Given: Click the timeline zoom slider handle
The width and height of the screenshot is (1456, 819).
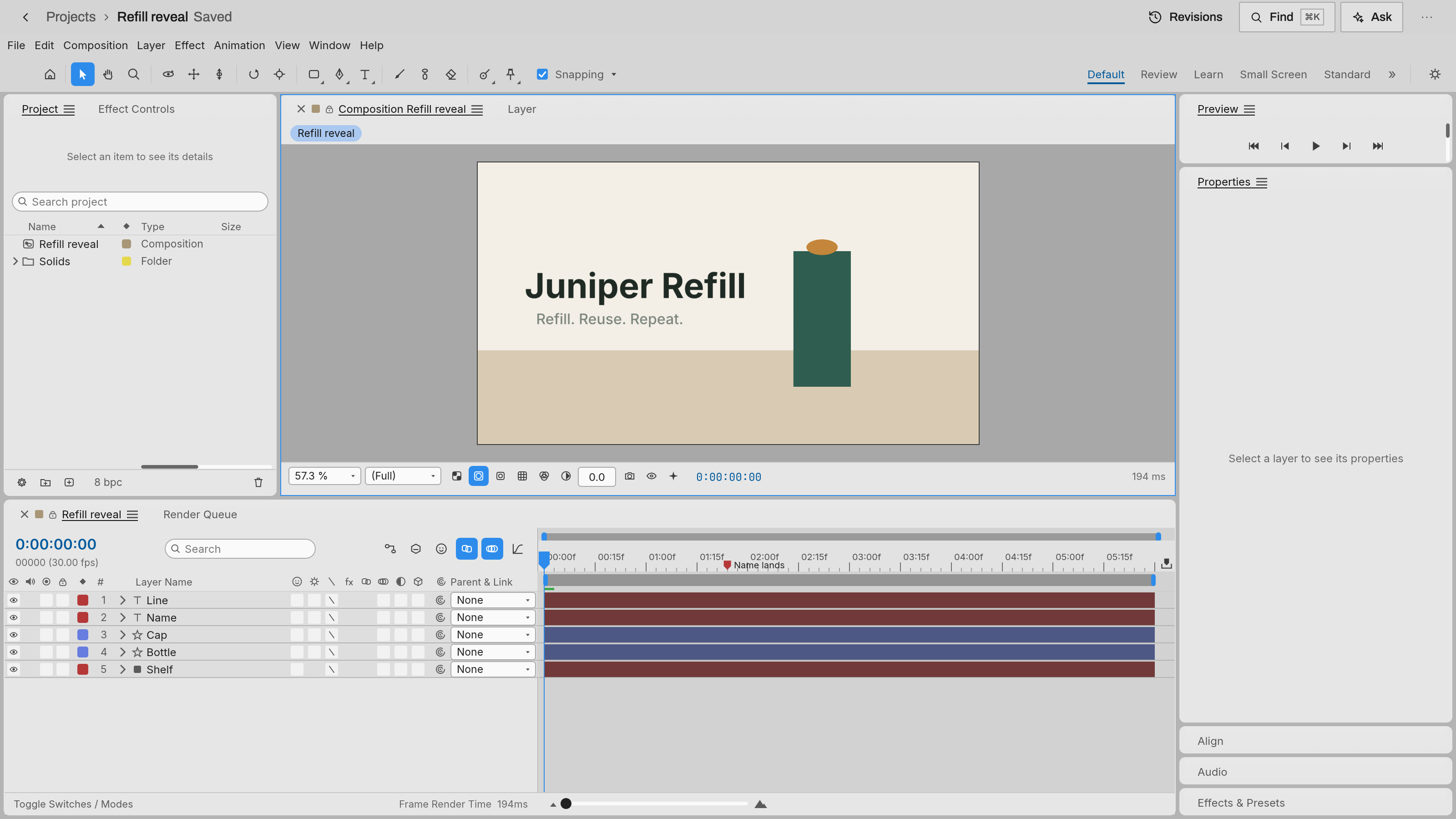Looking at the screenshot, I should click(x=566, y=804).
